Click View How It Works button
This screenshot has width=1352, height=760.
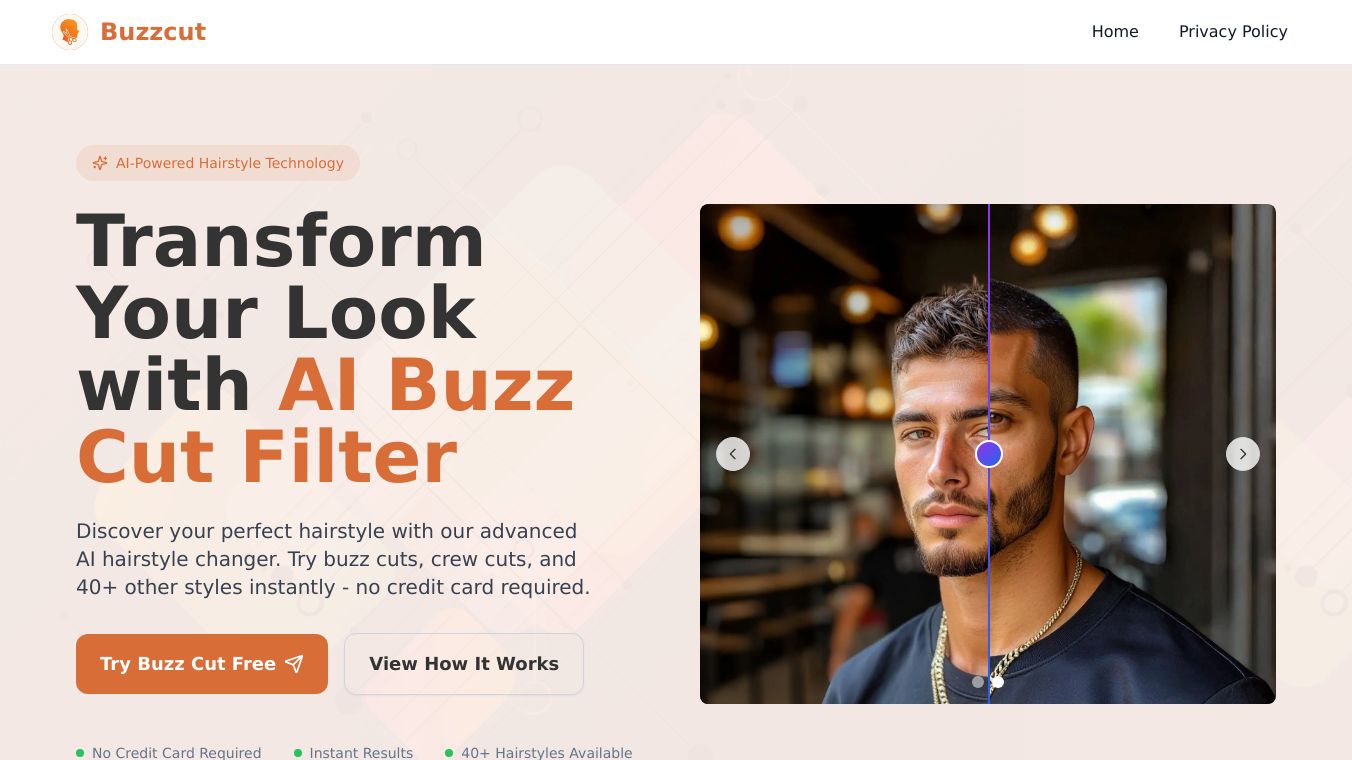(x=464, y=664)
